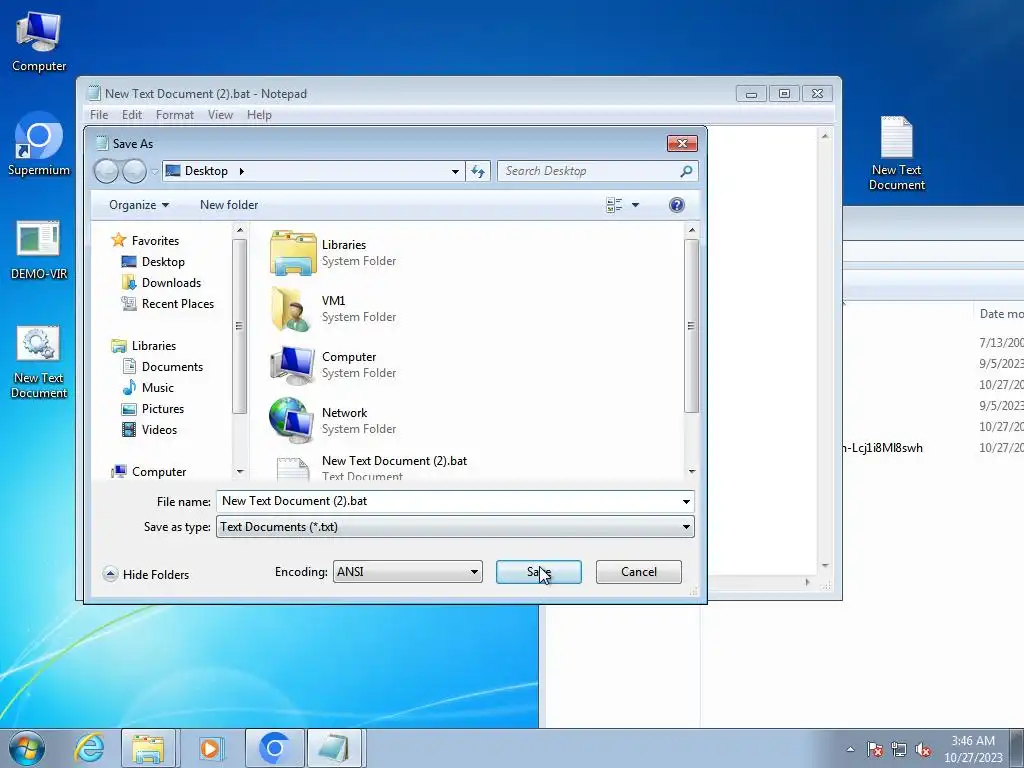Launch Internet Explorer from taskbar
1024x768 pixels.
[89, 748]
